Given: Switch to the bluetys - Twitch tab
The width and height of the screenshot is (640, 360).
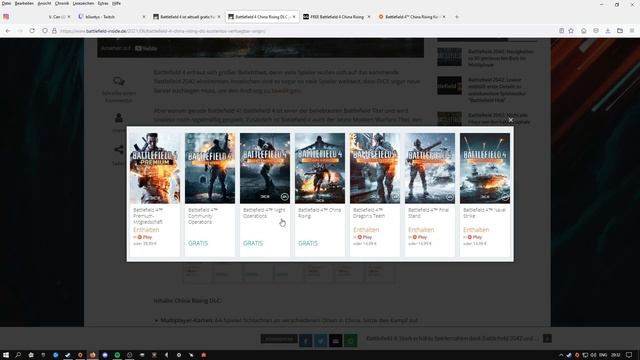Looking at the screenshot, I should tap(110, 17).
